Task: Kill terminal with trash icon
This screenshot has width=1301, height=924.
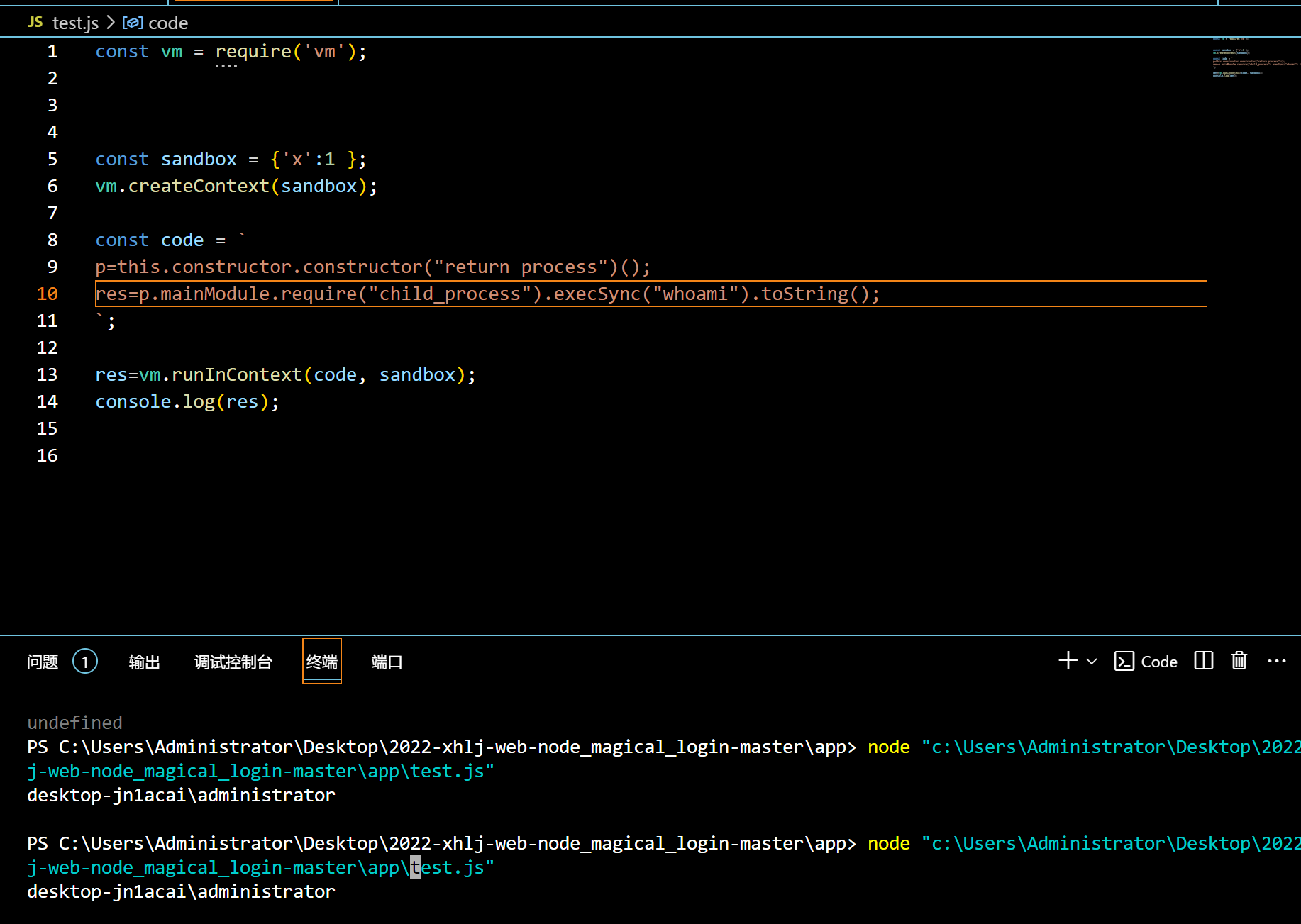Action: 1239,661
